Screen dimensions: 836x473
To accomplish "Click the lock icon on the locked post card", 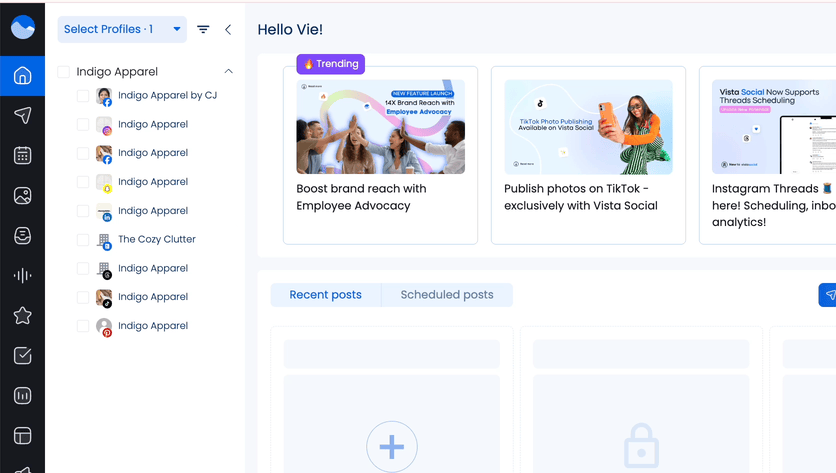I will (x=641, y=446).
